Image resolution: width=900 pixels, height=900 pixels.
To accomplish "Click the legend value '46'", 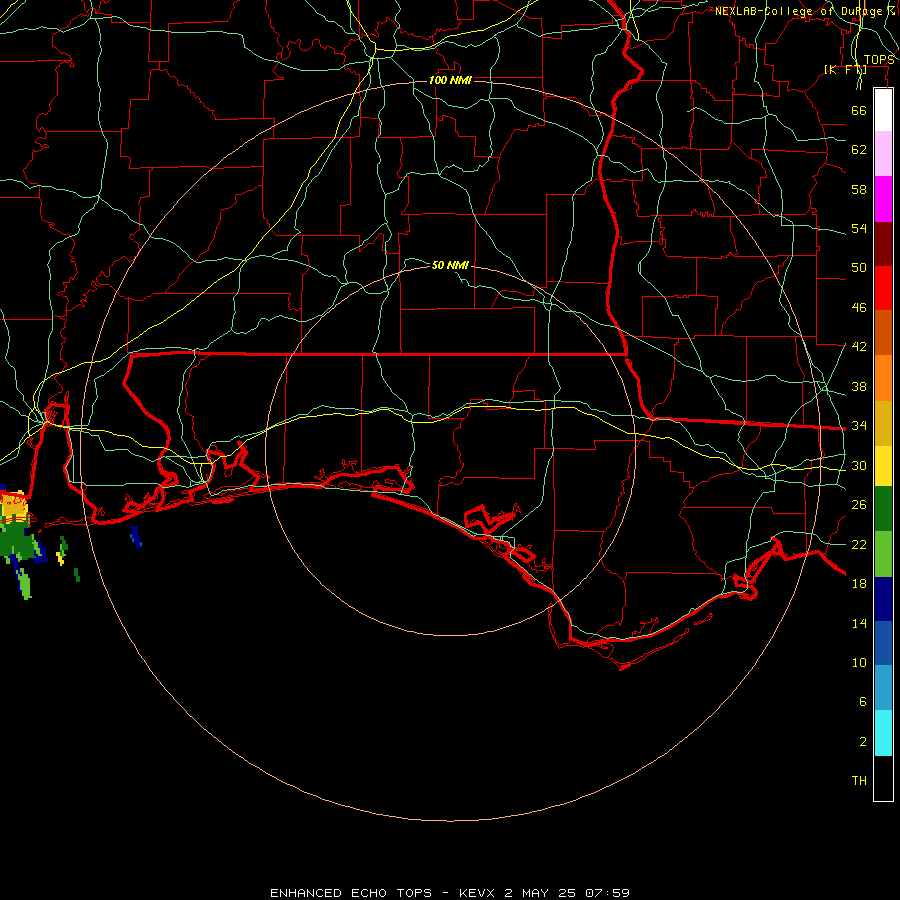I will coord(859,308).
